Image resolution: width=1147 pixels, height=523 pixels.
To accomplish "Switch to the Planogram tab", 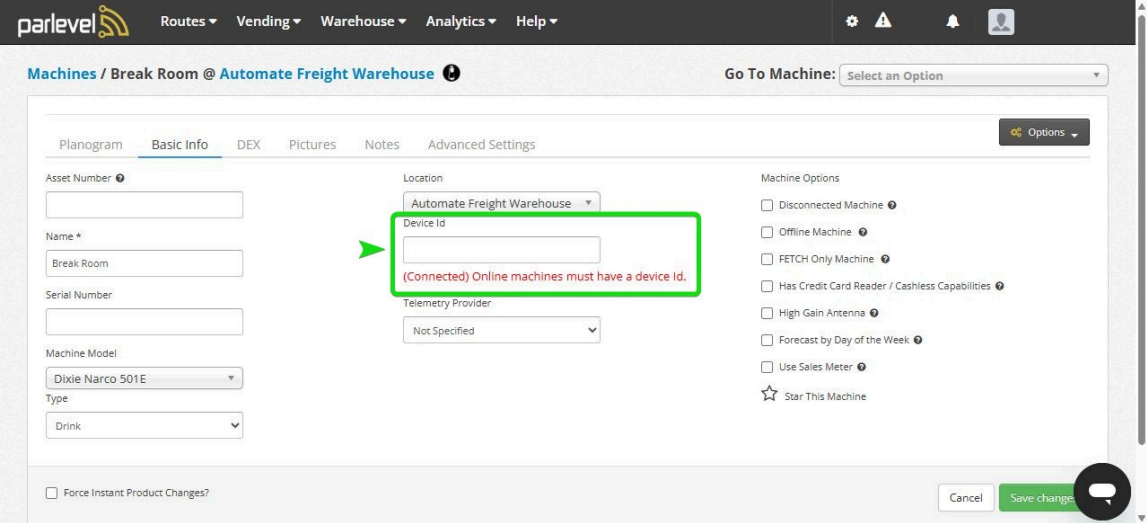I will pos(90,145).
